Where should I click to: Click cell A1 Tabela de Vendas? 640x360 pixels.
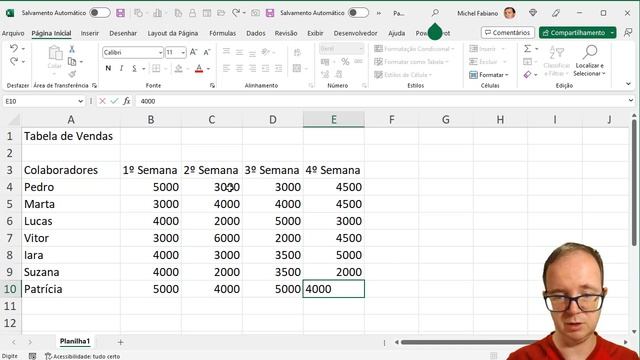pos(71,136)
